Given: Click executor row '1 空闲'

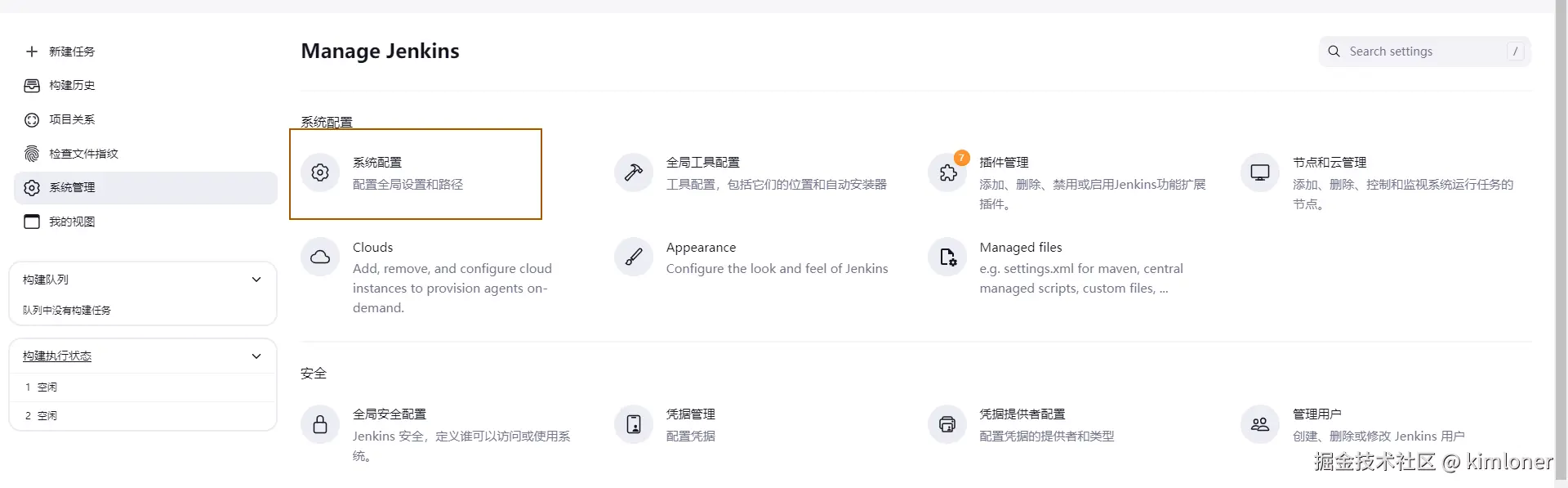Looking at the screenshot, I should (x=143, y=387).
